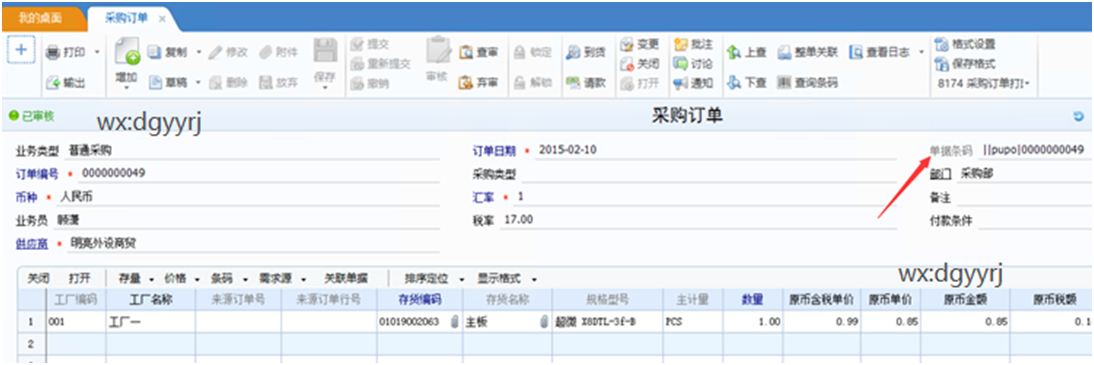Open the 复制 dropdown arrow
Screen dimensions: 1094x365
198,52
